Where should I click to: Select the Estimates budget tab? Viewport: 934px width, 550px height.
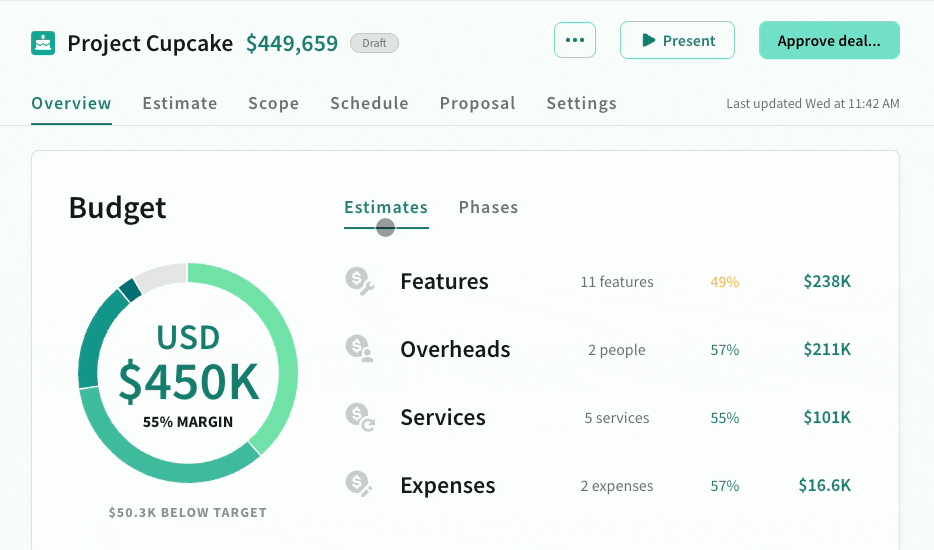(x=386, y=208)
